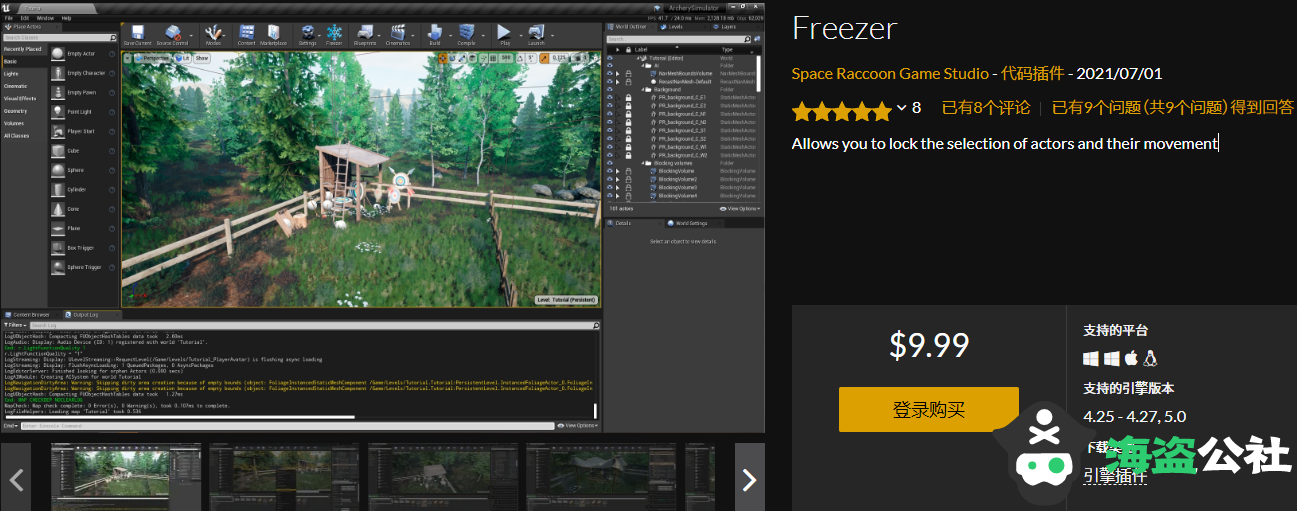Click the Output Log horizontal scrollbar
This screenshot has width=1297, height=511.
[178, 417]
